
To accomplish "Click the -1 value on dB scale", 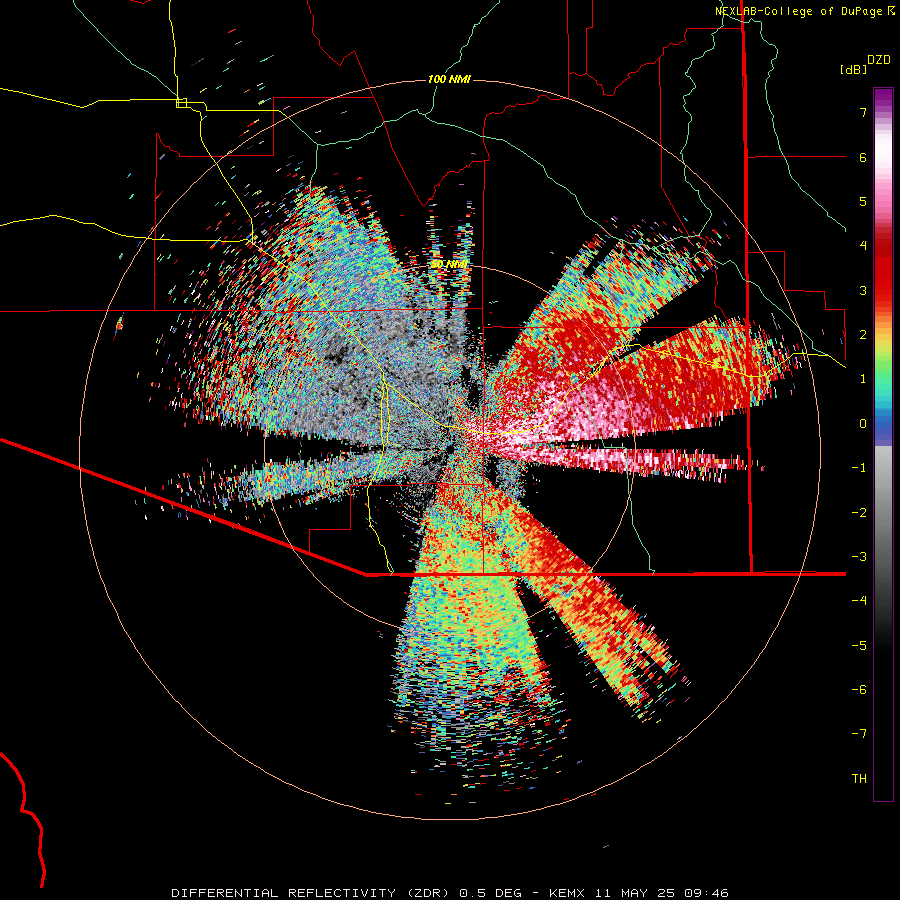I will click(859, 468).
